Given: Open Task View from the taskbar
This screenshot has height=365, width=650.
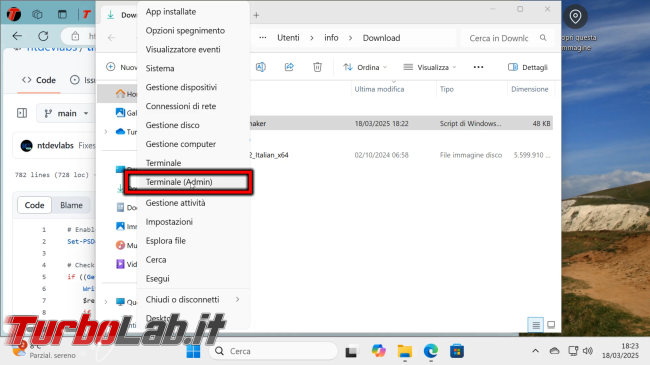Looking at the screenshot, I should point(351,351).
